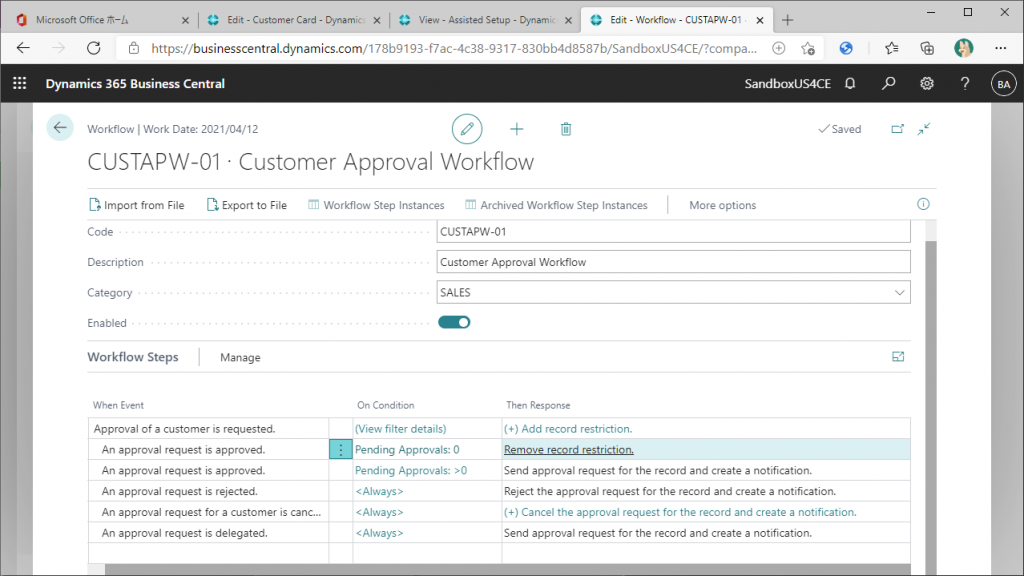Switch to View - Assisted Setup tab
Screen dimensions: 1024x576
[487, 20]
